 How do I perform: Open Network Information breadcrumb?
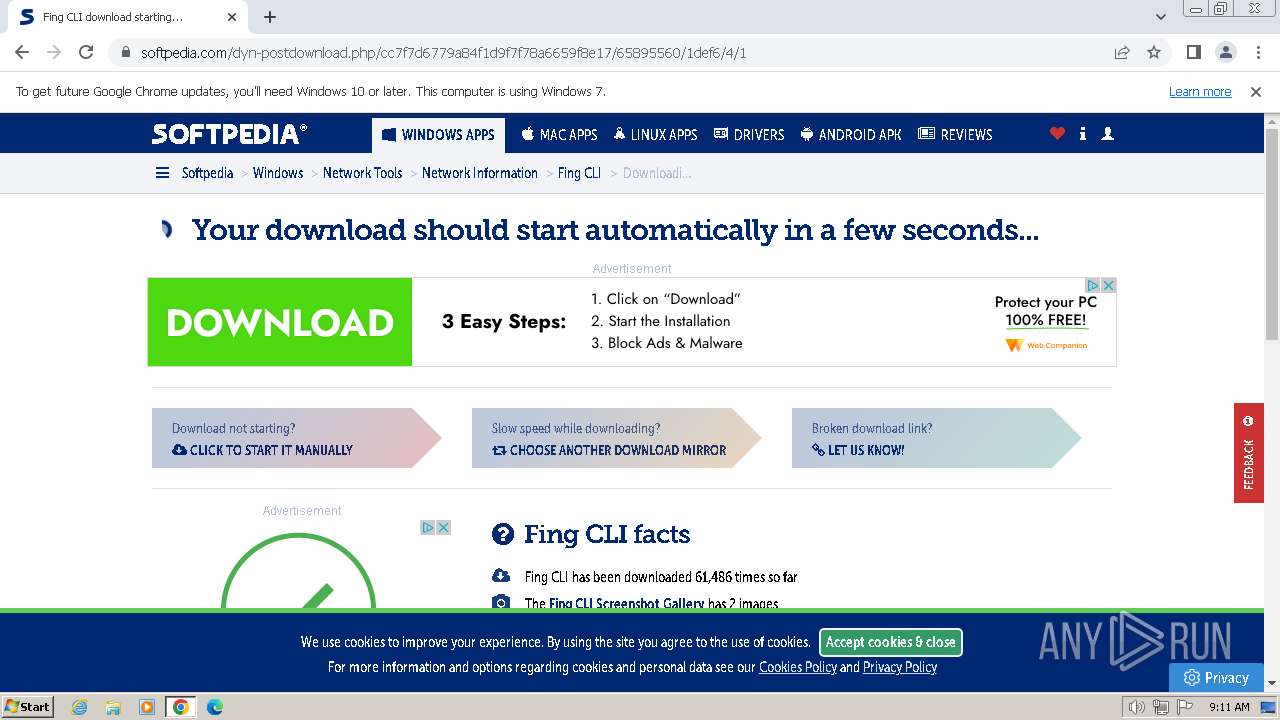pos(480,173)
